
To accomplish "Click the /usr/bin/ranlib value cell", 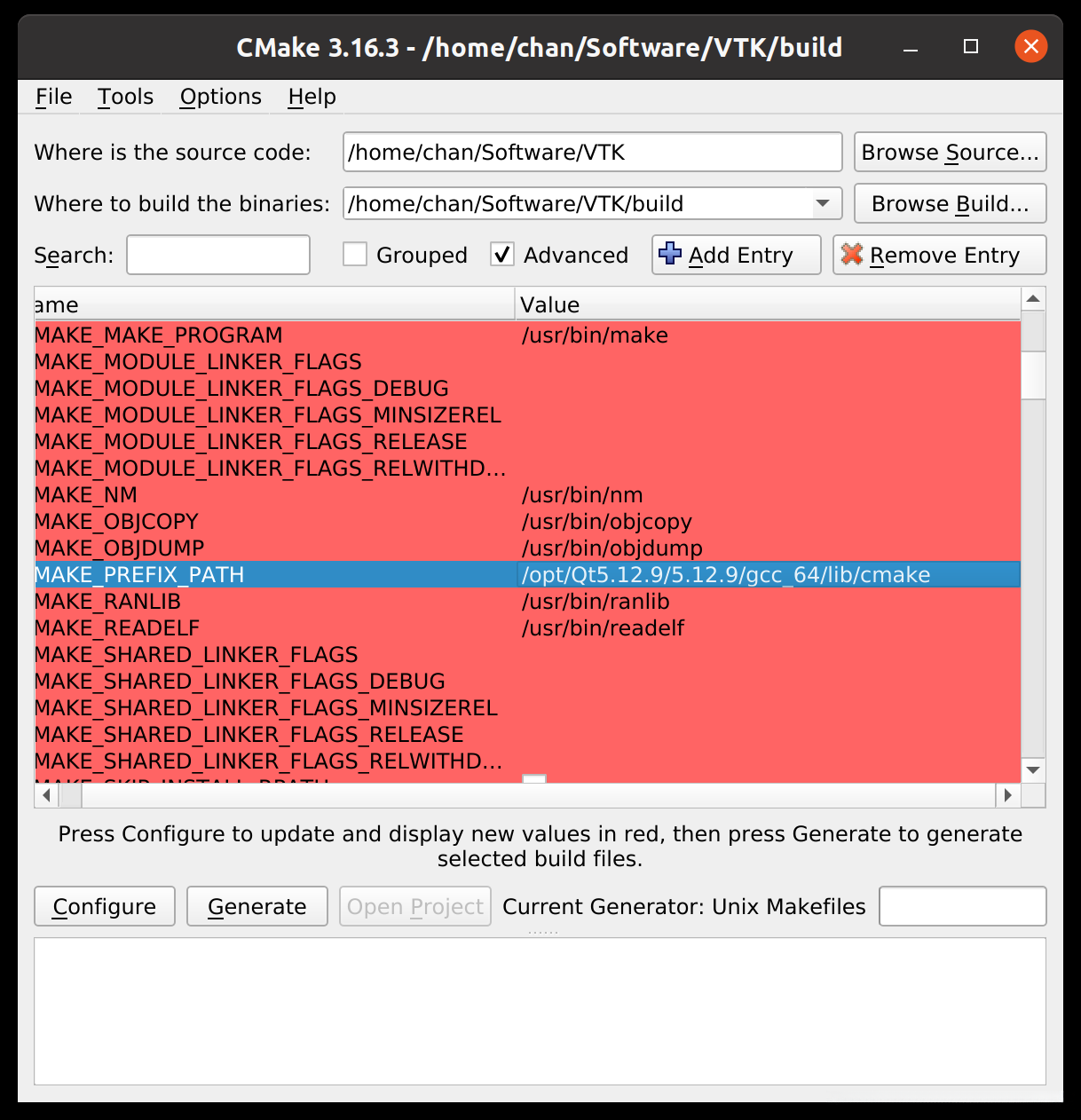I will (x=768, y=601).
